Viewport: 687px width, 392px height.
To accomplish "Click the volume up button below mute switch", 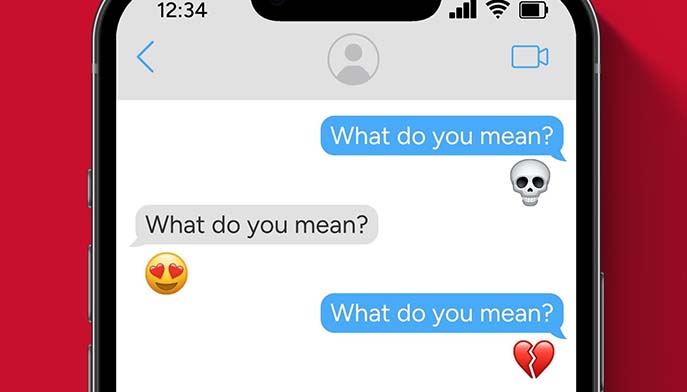I will coord(90,284).
